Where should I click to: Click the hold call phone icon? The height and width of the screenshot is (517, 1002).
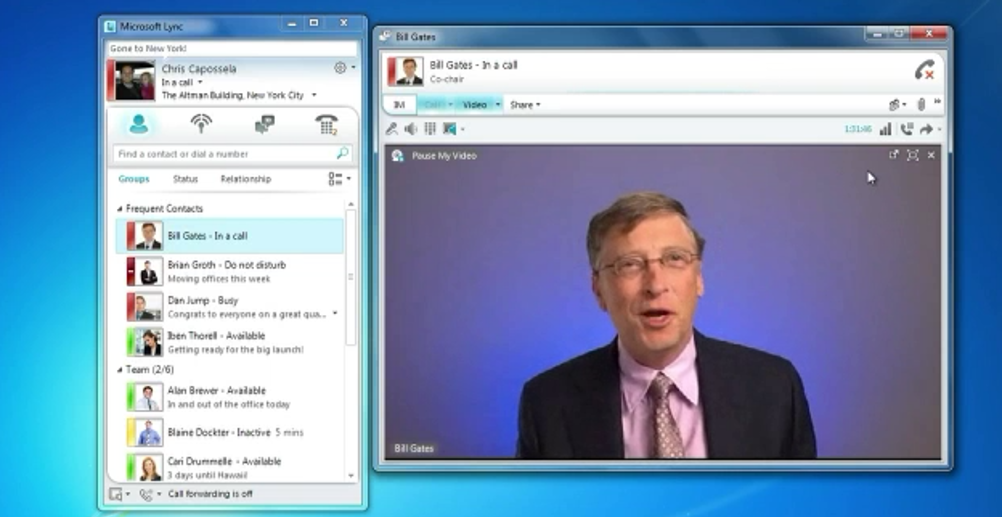pos(906,130)
